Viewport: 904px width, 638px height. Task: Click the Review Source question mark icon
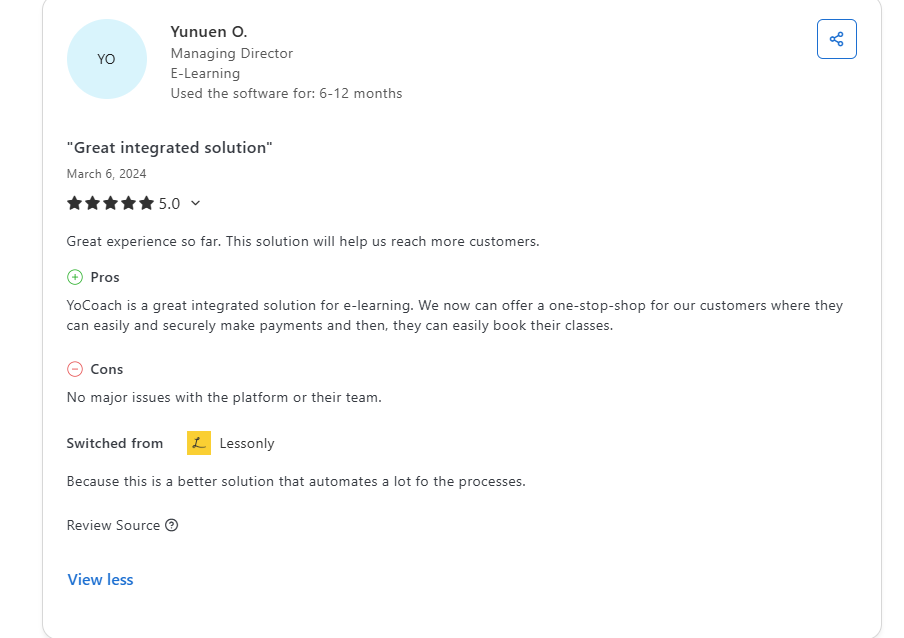(x=172, y=525)
